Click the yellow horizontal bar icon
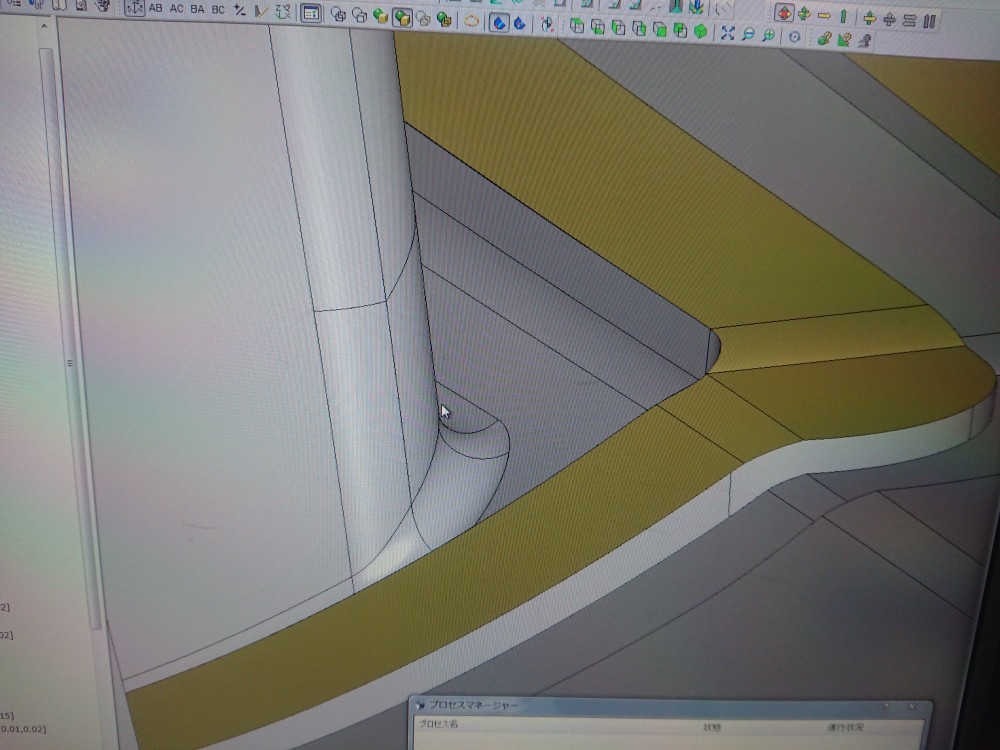Screen dimensions: 1000x750 coord(824,15)
